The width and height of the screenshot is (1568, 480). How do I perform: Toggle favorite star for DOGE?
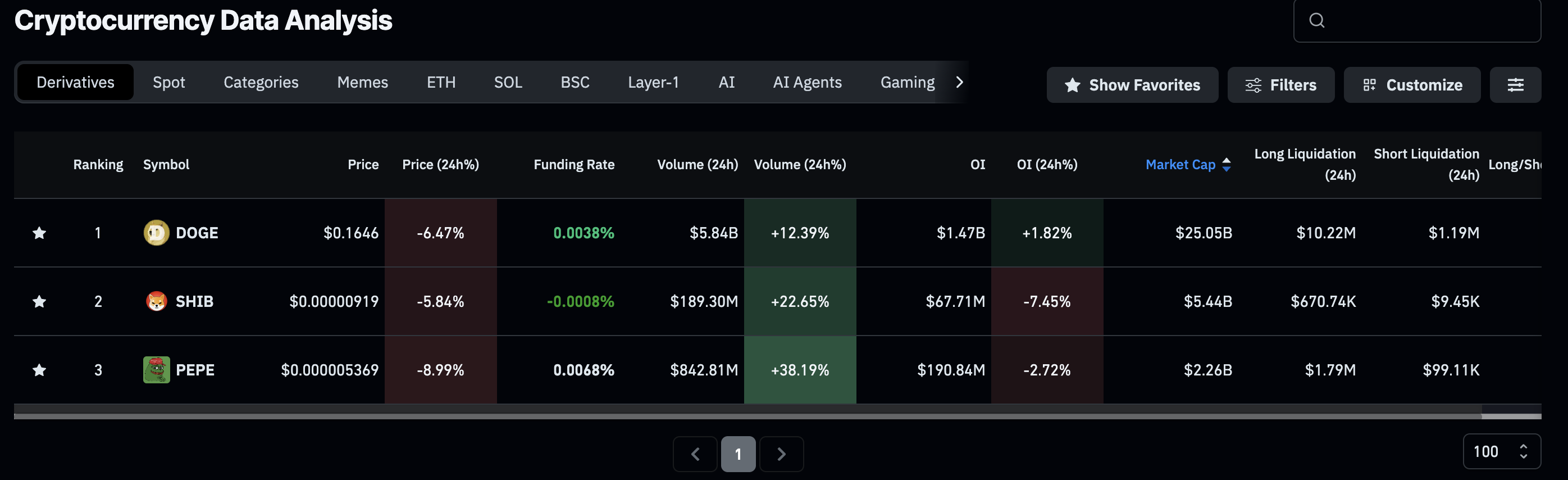point(39,233)
